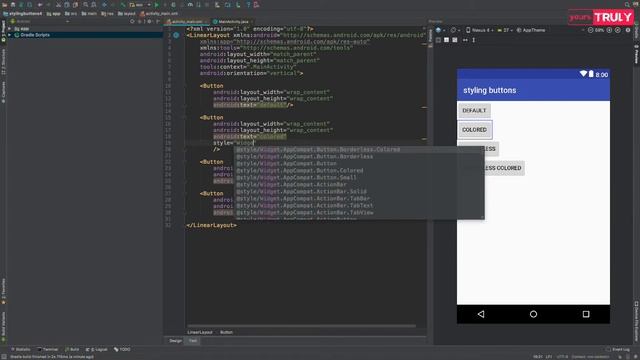Image resolution: width=640 pixels, height=360 pixels.
Task: Toggle blueprint view icon in preview
Action: pyautogui.click(x=446, y=40)
